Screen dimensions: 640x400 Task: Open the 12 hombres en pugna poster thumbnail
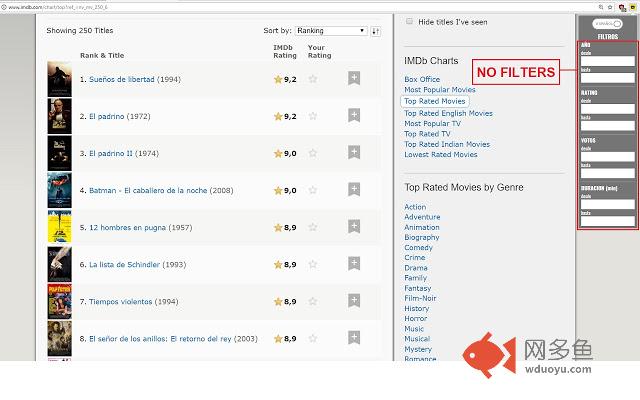[59, 227]
